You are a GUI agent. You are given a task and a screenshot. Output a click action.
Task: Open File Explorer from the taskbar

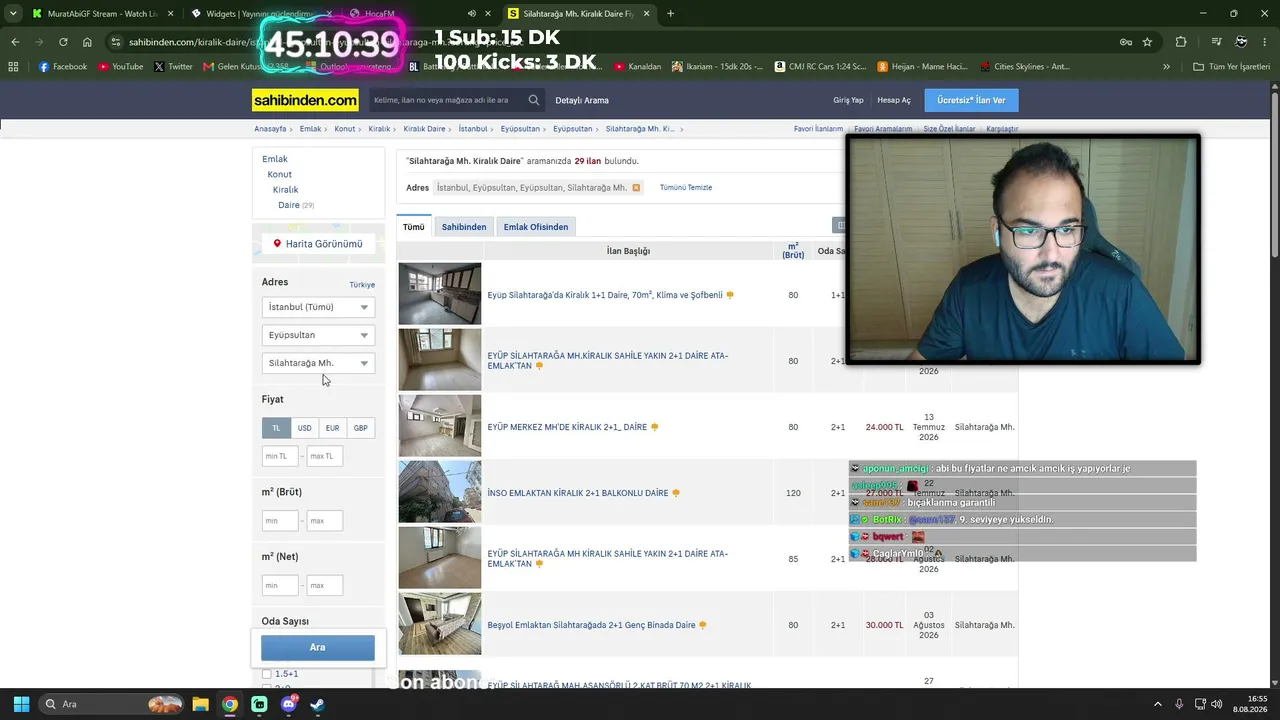coord(200,704)
